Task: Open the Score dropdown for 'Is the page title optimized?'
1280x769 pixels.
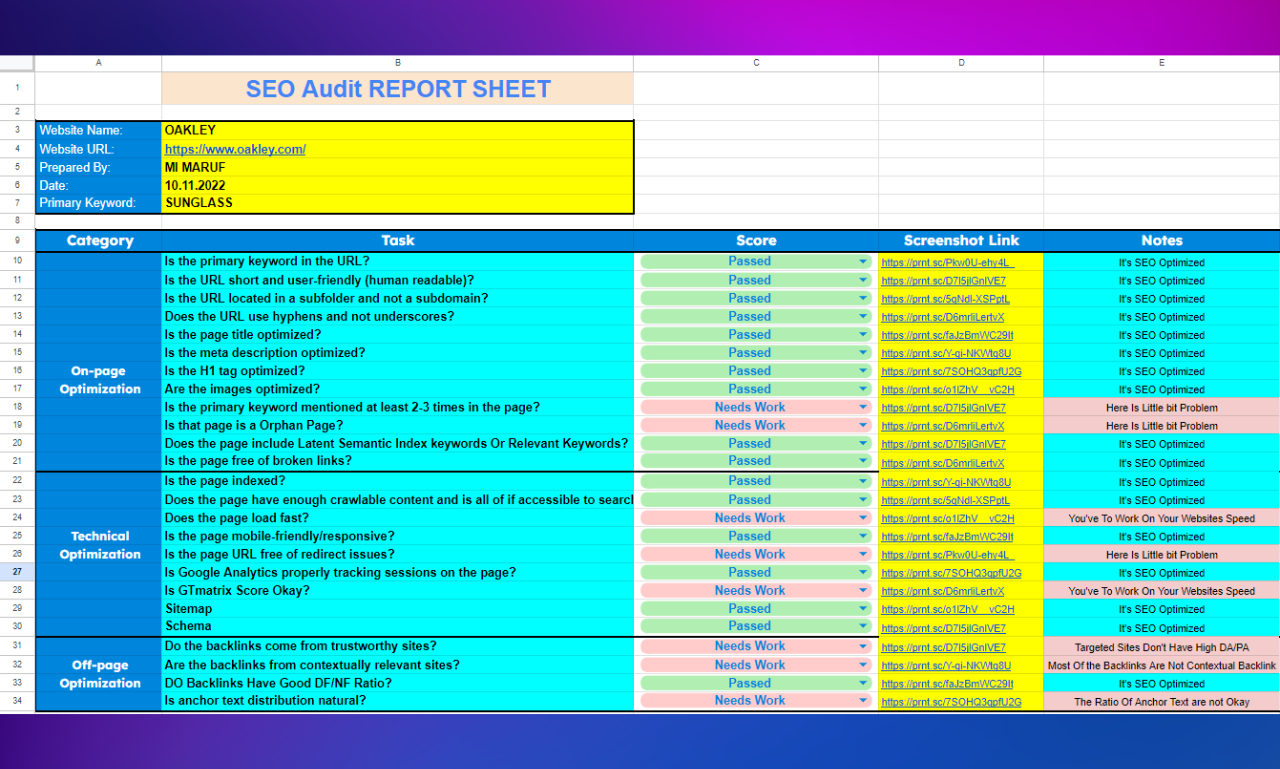Action: pos(864,334)
